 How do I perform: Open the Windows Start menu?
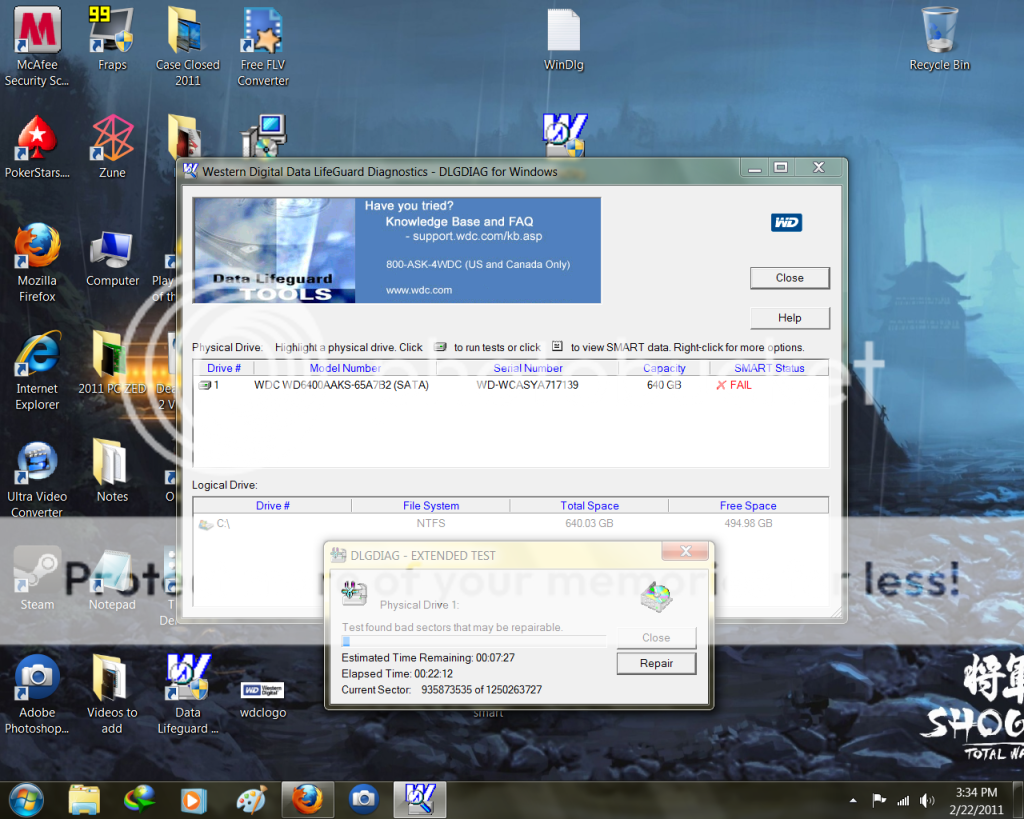point(26,799)
